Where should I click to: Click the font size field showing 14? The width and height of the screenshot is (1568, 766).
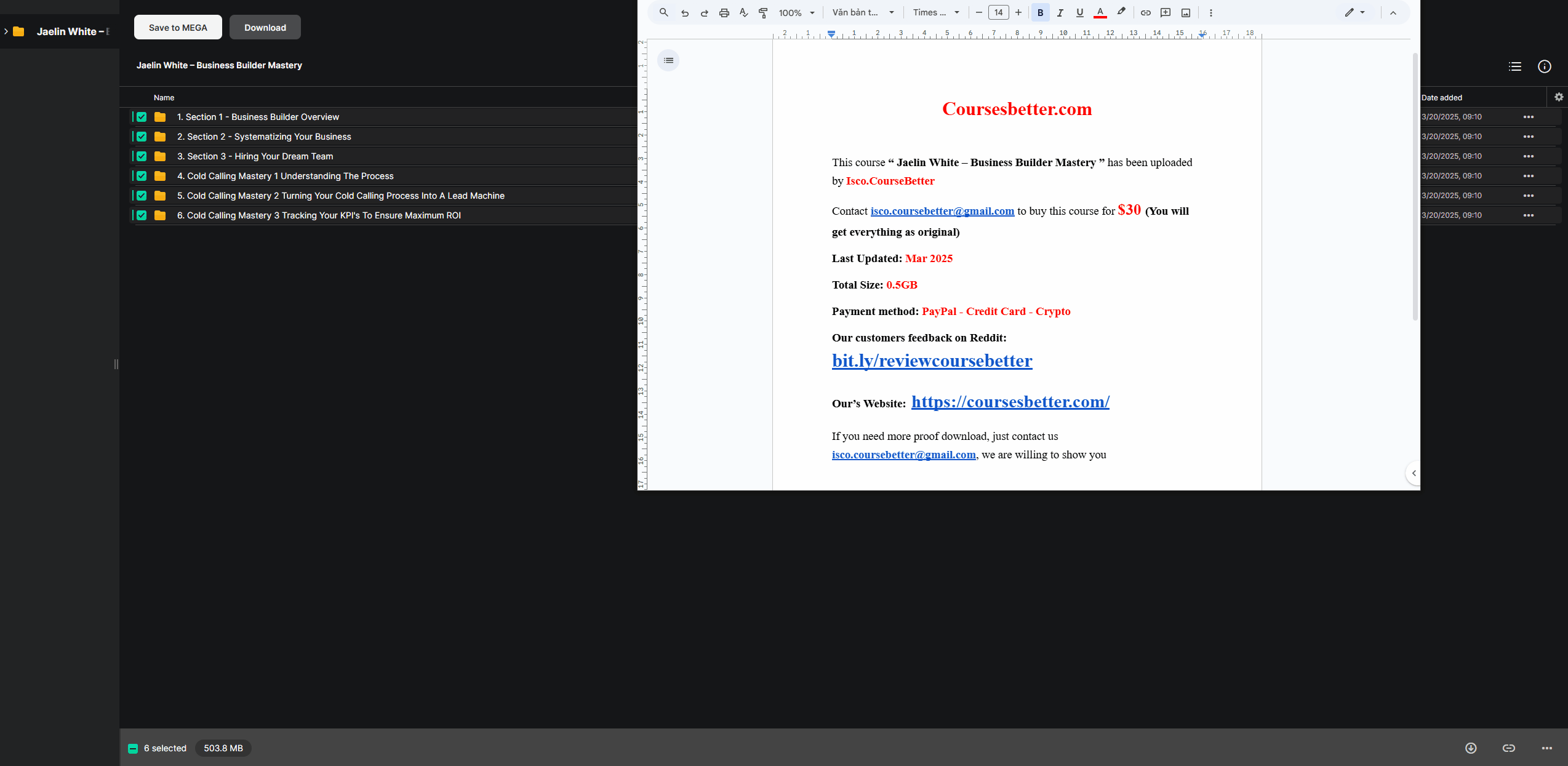click(x=998, y=12)
